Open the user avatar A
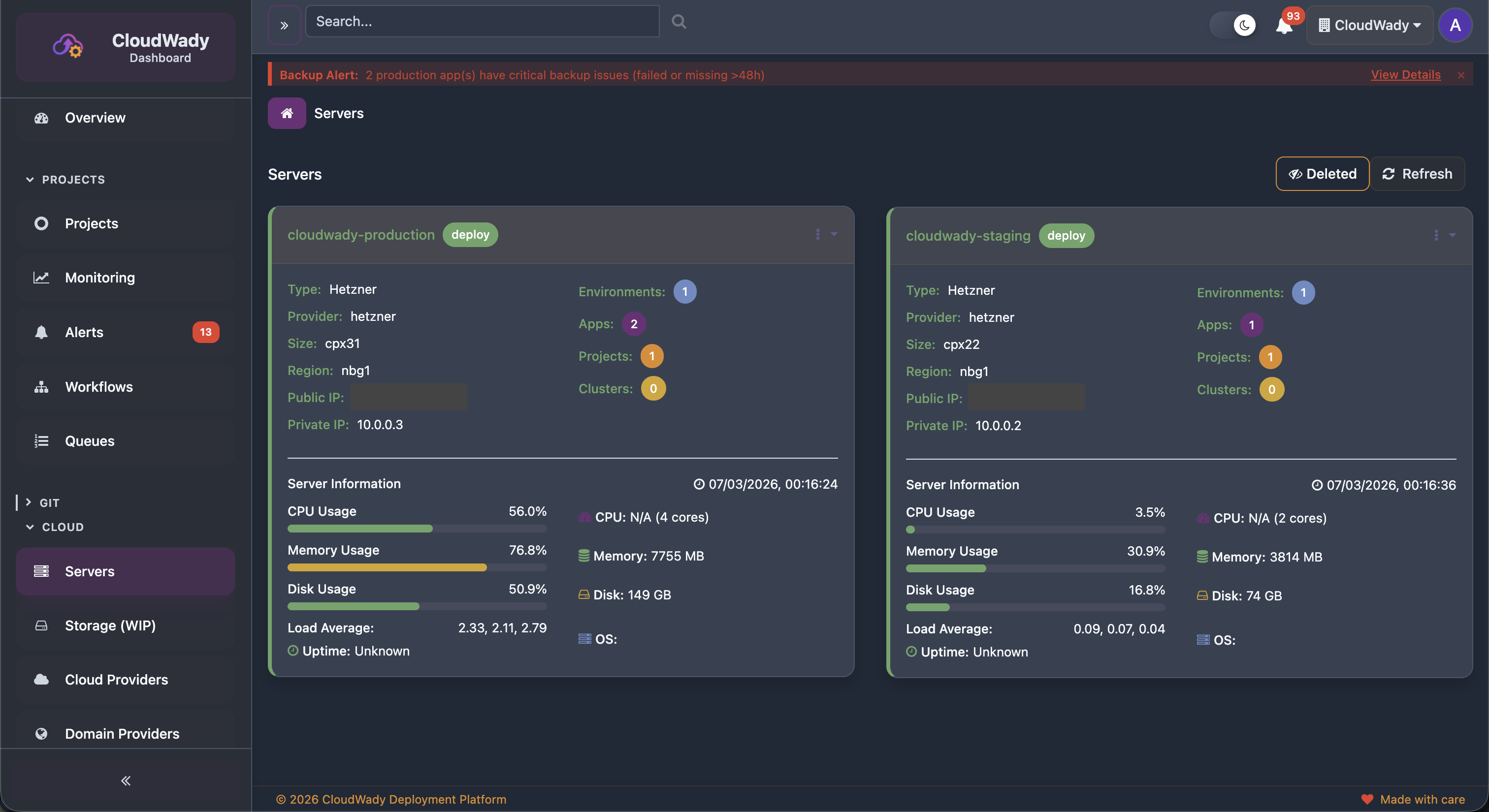The width and height of the screenshot is (1489, 812). [1455, 26]
